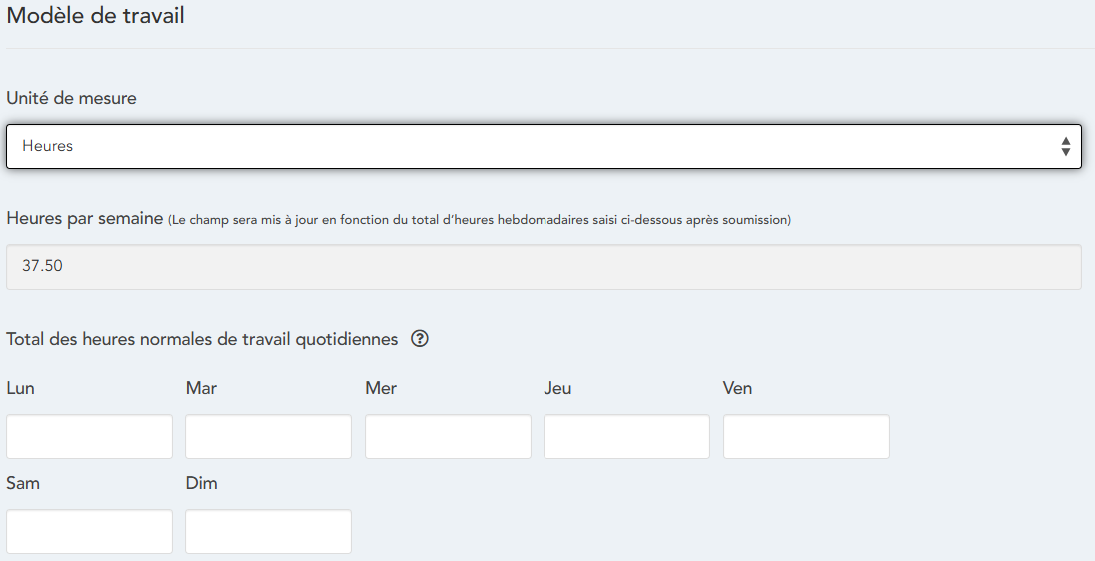Click the Jeu day label
The image size is (1095, 561).
[558, 388]
